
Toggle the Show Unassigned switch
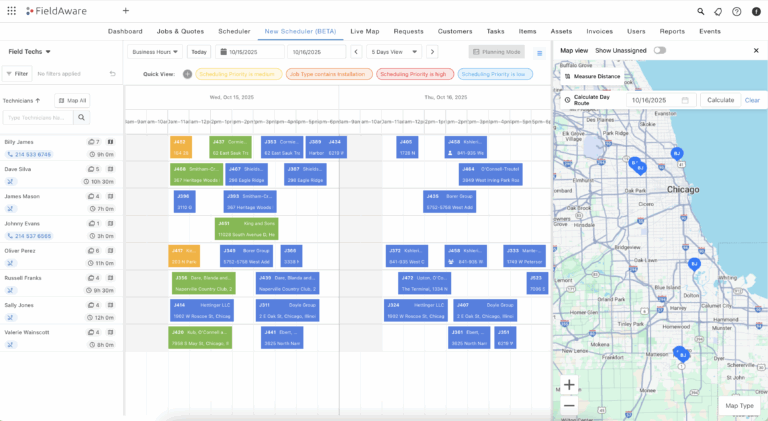click(659, 50)
